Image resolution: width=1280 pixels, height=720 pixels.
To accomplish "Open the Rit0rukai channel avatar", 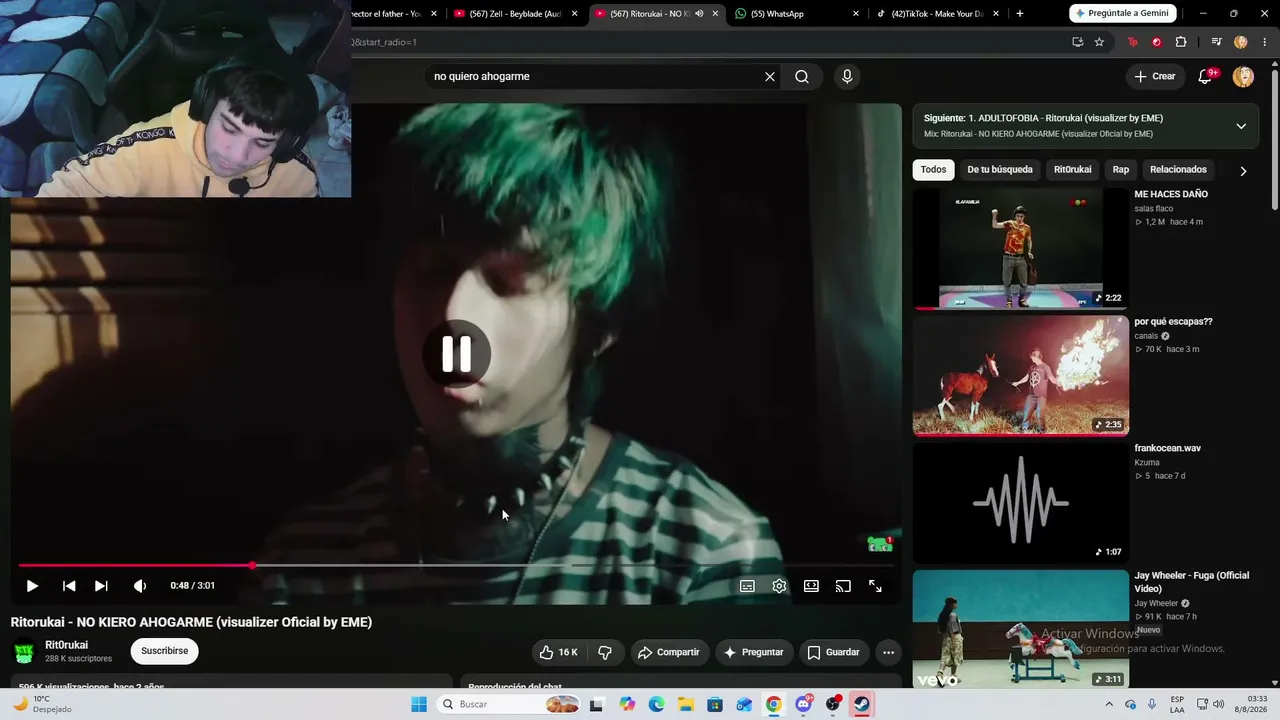I will point(24,652).
